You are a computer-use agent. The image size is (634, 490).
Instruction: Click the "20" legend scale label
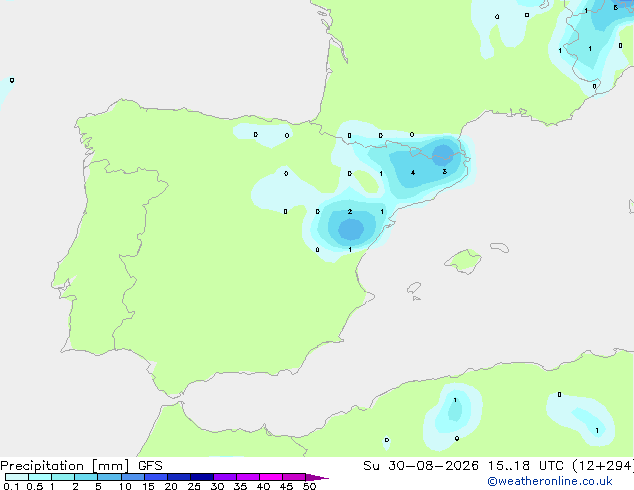coord(171,486)
